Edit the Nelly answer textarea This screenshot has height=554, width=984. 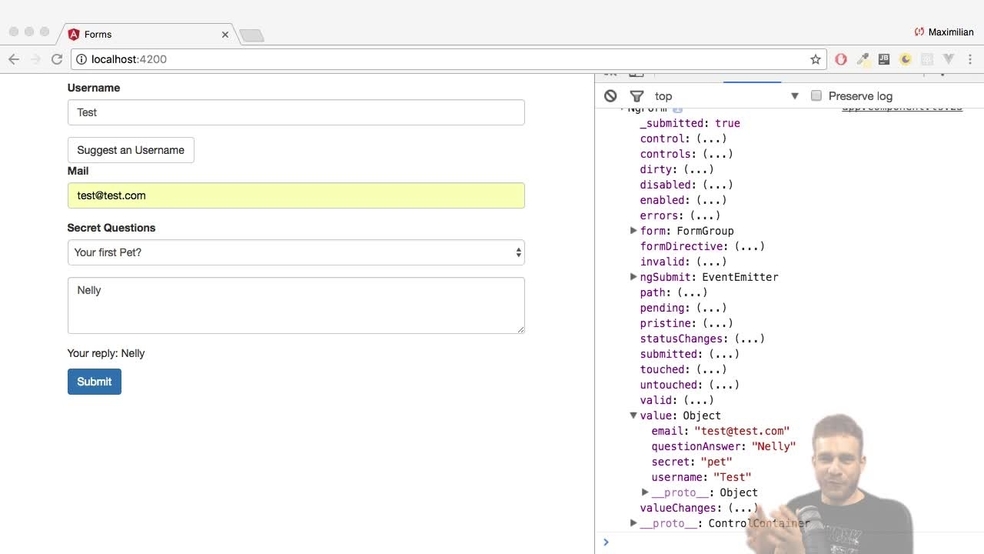pos(296,306)
